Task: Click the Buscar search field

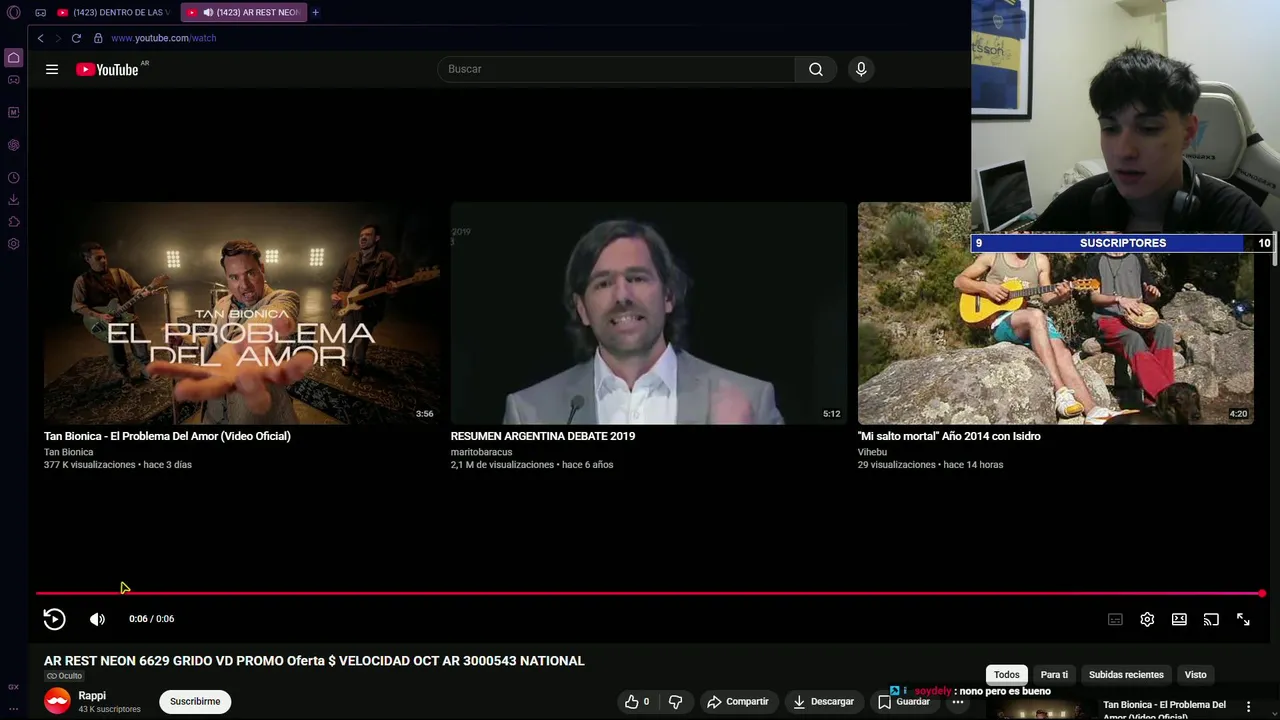Action: 616,69
